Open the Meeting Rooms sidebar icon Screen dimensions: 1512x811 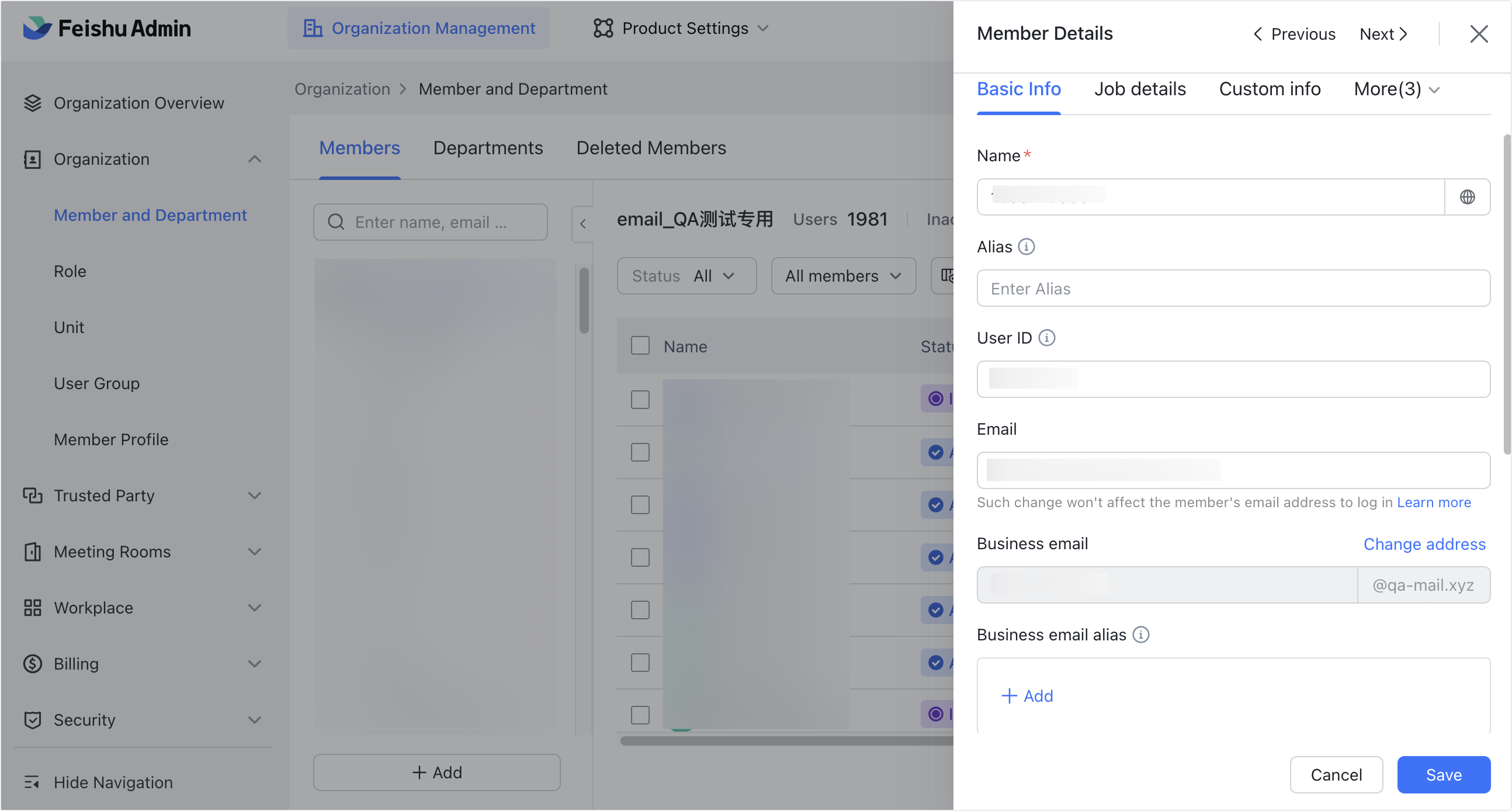tap(33, 552)
